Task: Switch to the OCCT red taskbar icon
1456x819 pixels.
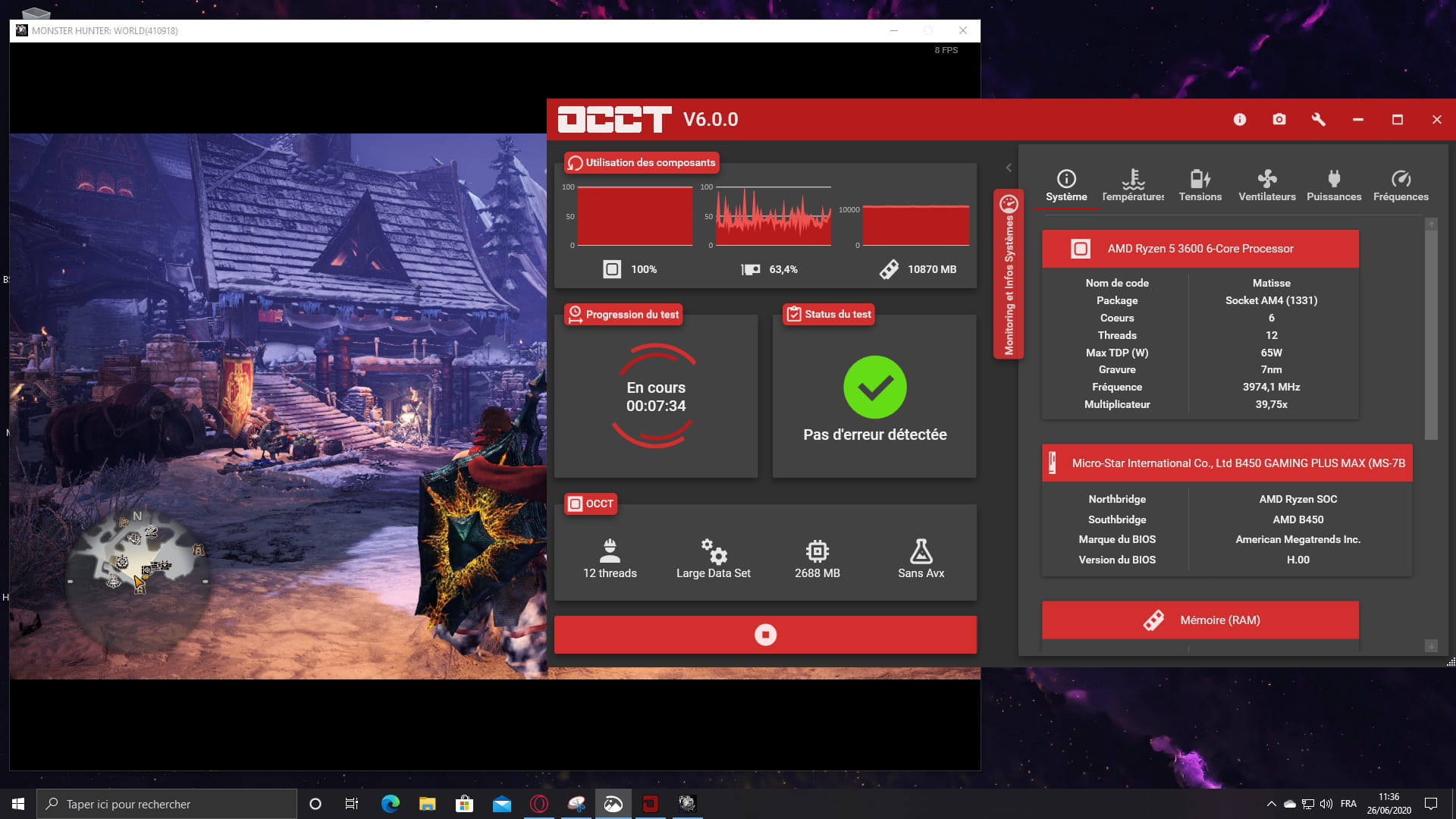Action: [650, 804]
